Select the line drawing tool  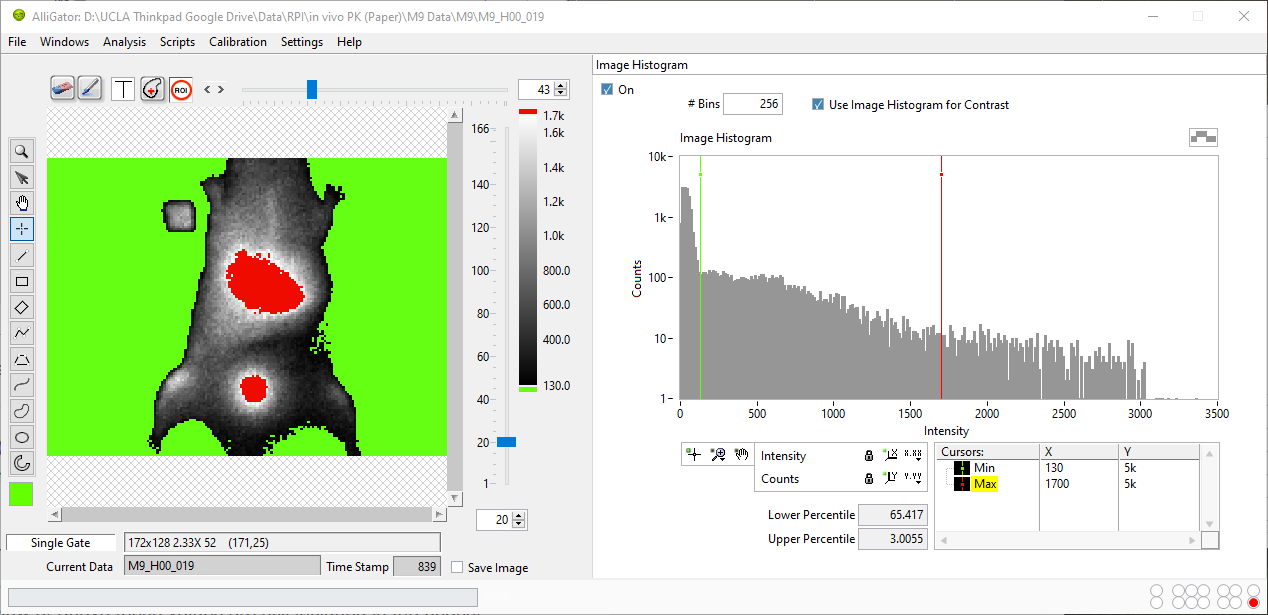coord(21,255)
